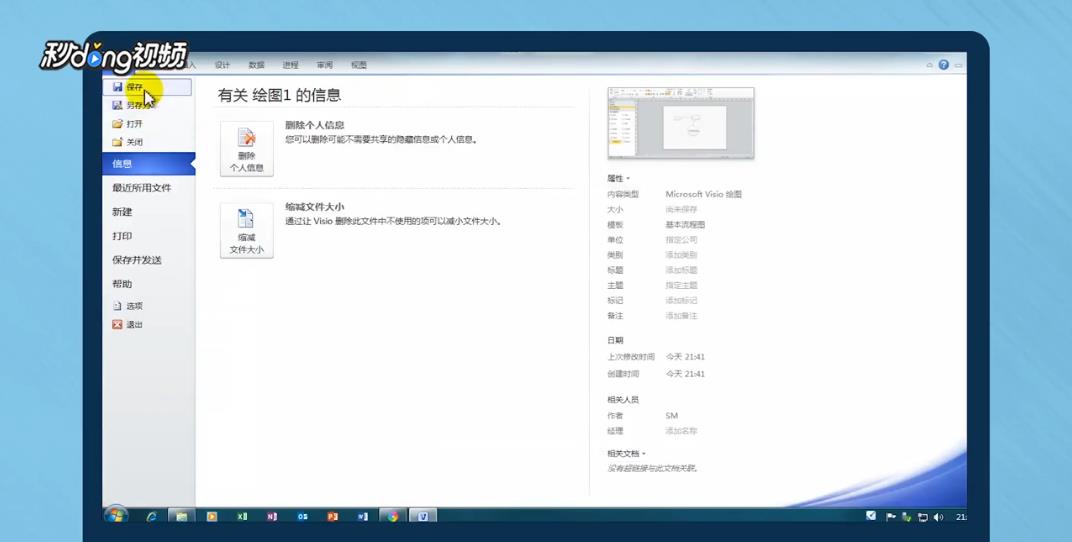
Task: Open 最近所用文件 (Recent files)
Action: [142, 188]
